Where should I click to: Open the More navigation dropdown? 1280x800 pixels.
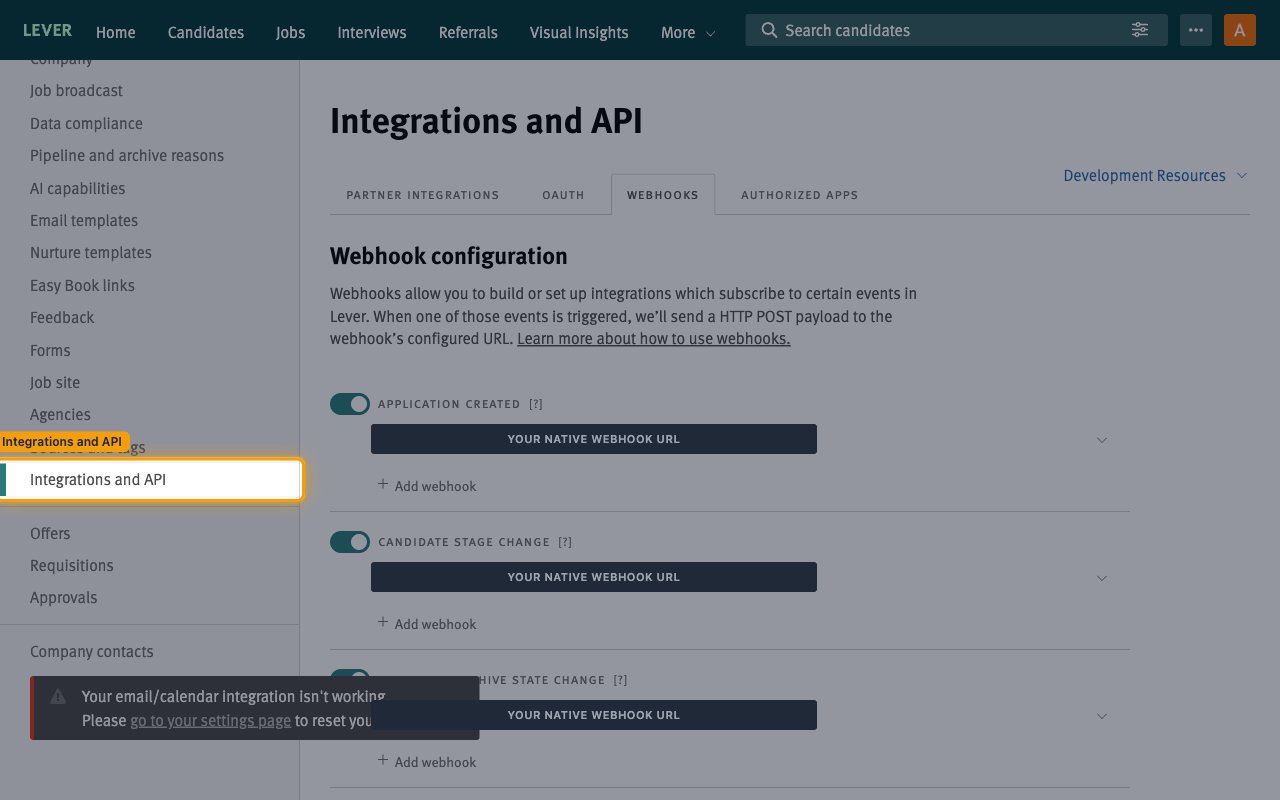(688, 32)
